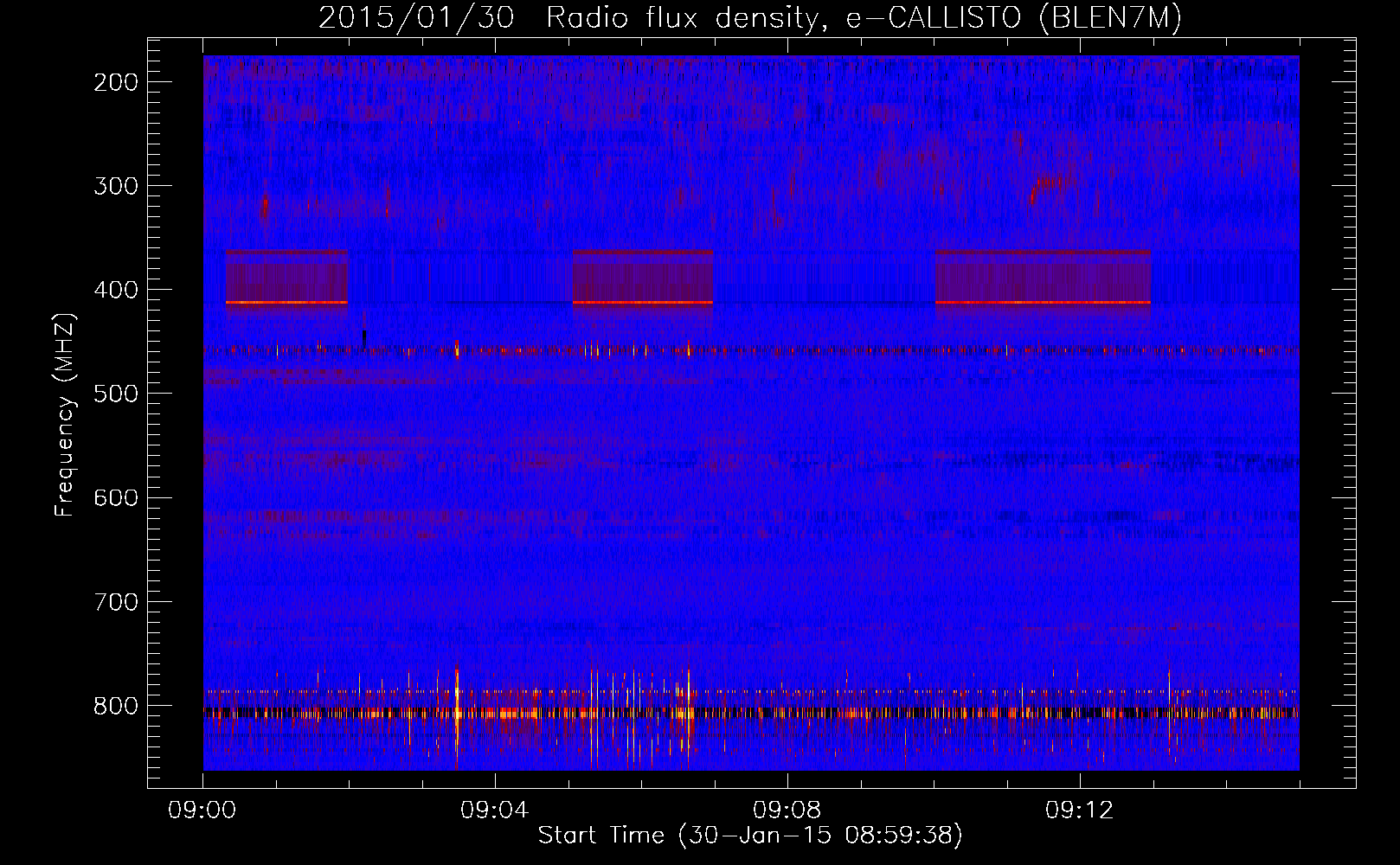Select the "Frequency (MHZ)" y-axis label
Viewport: 1400px width, 865px height.
[65, 415]
